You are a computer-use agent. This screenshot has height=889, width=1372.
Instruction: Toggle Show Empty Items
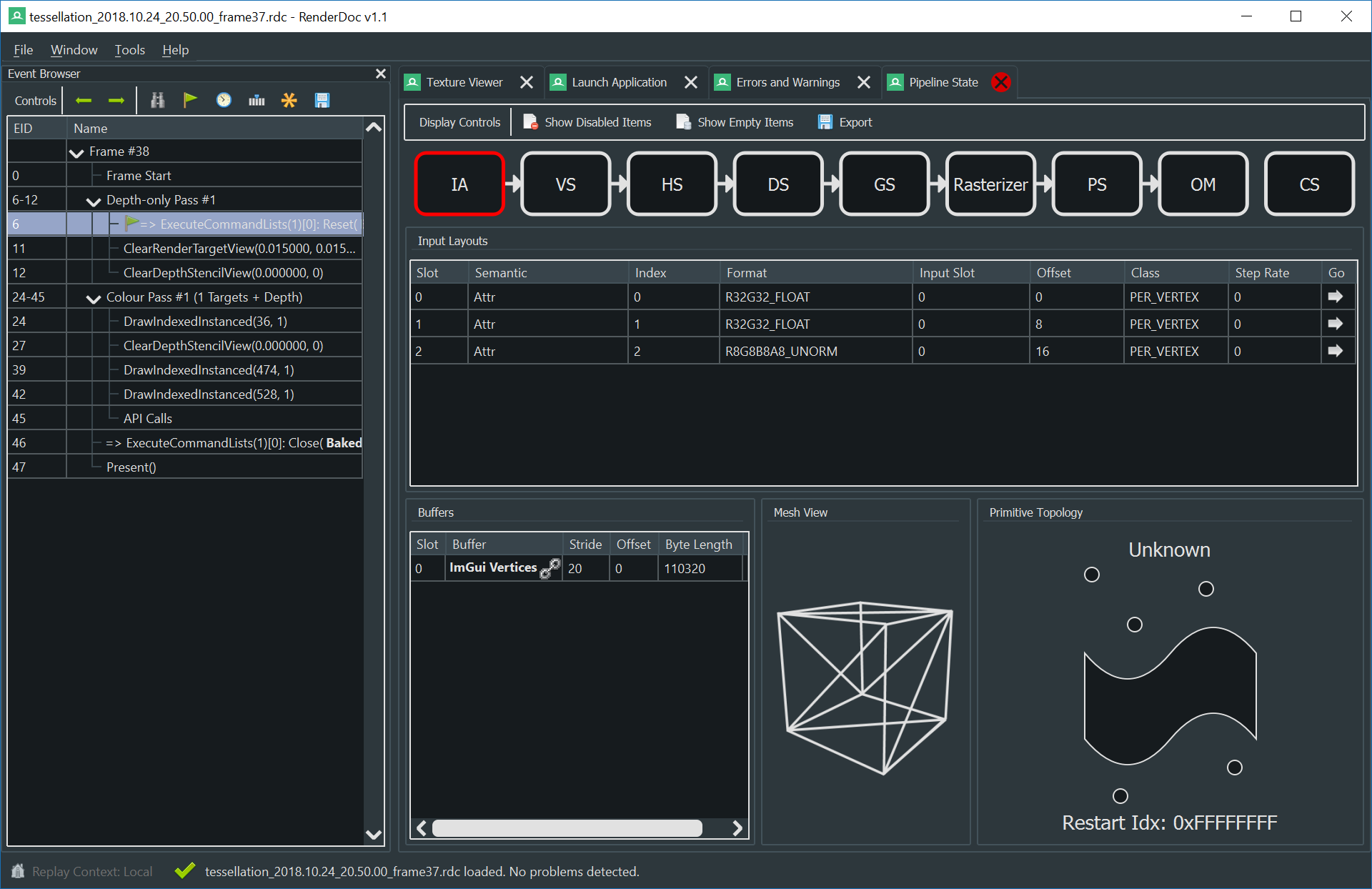pos(734,121)
